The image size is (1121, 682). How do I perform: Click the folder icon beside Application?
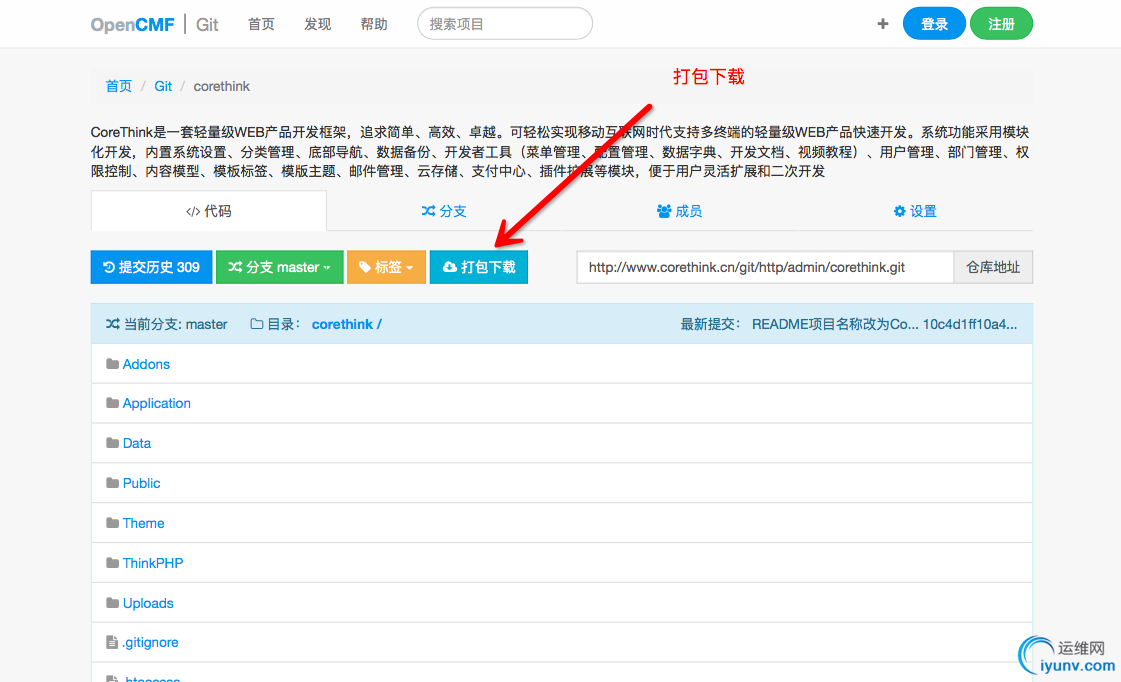tap(112, 403)
